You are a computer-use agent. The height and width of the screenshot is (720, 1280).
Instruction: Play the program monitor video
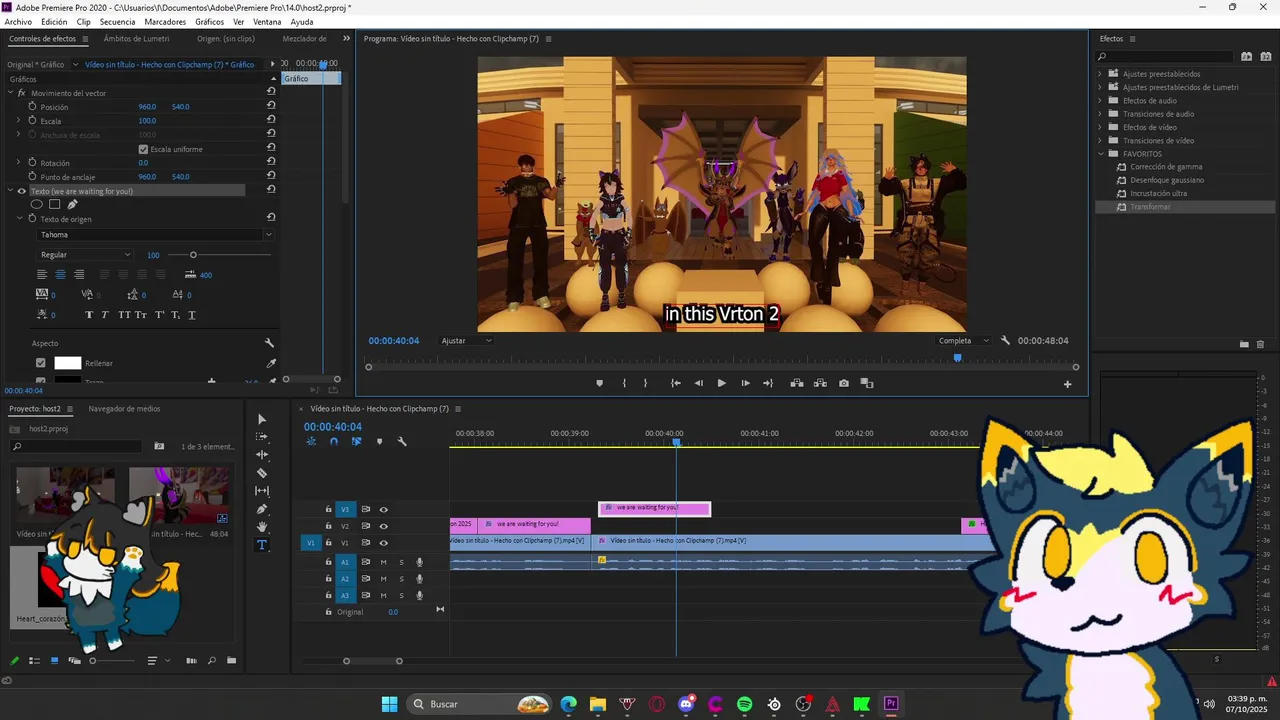point(721,383)
